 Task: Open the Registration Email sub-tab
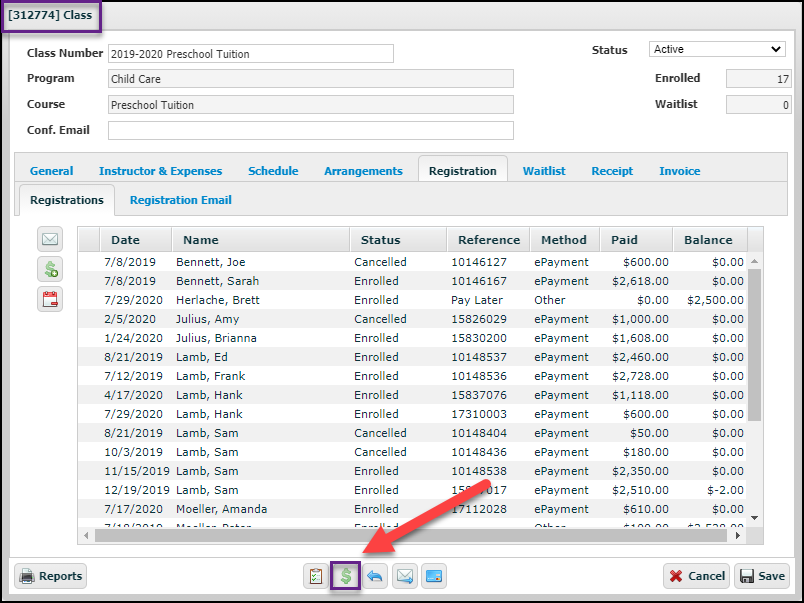180,200
